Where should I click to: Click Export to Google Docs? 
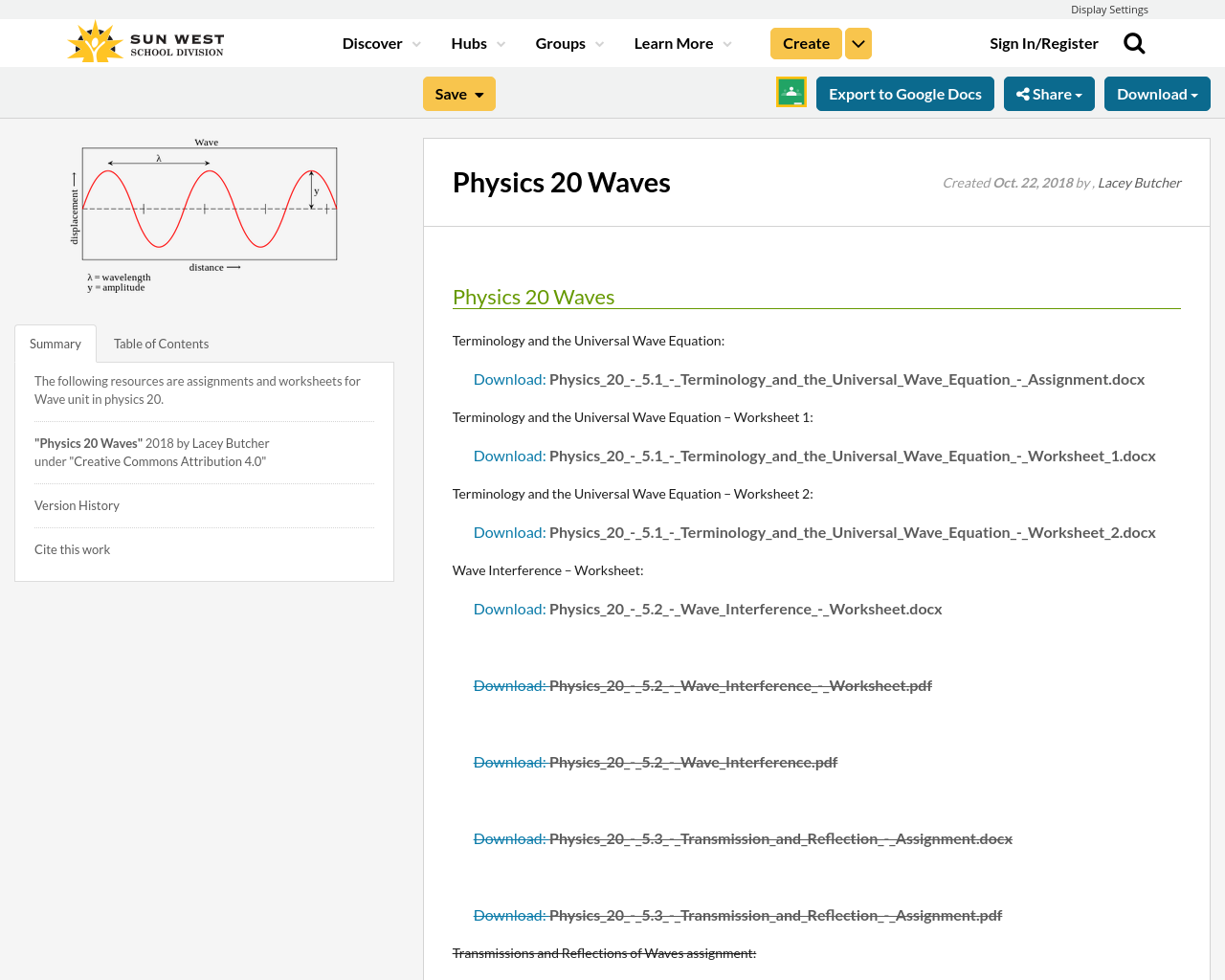[905, 93]
